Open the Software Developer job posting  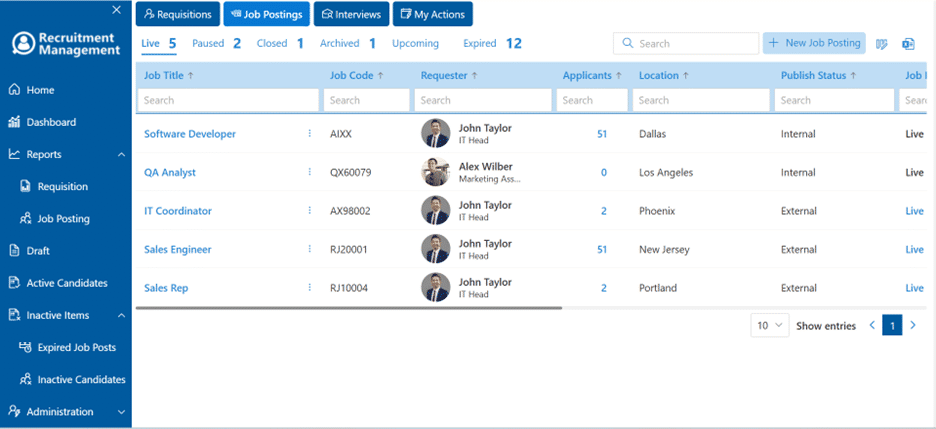click(190, 134)
